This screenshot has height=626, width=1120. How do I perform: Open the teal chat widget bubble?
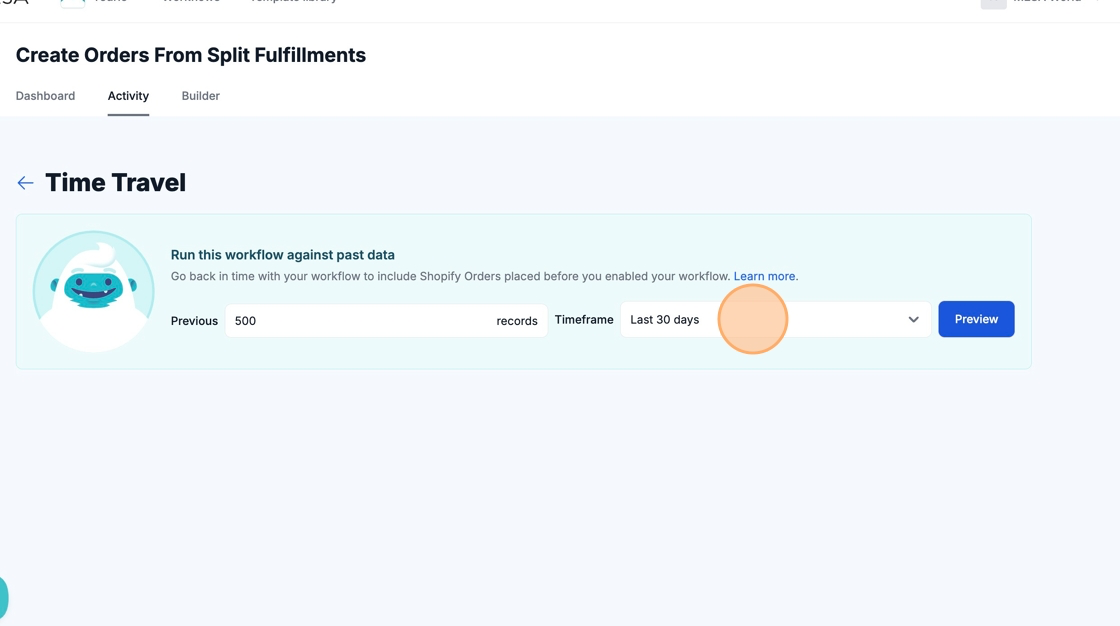point(4,598)
